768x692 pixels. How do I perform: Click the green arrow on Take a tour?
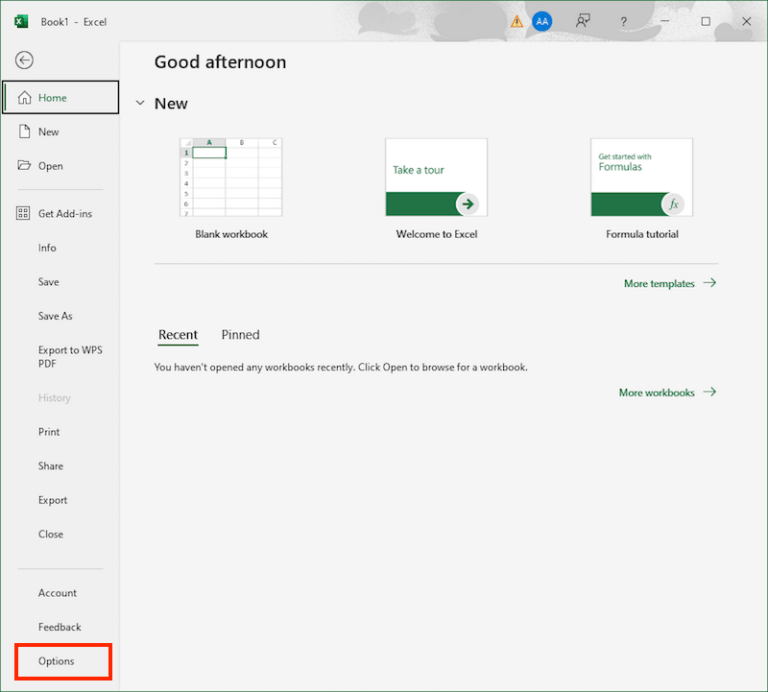(468, 204)
